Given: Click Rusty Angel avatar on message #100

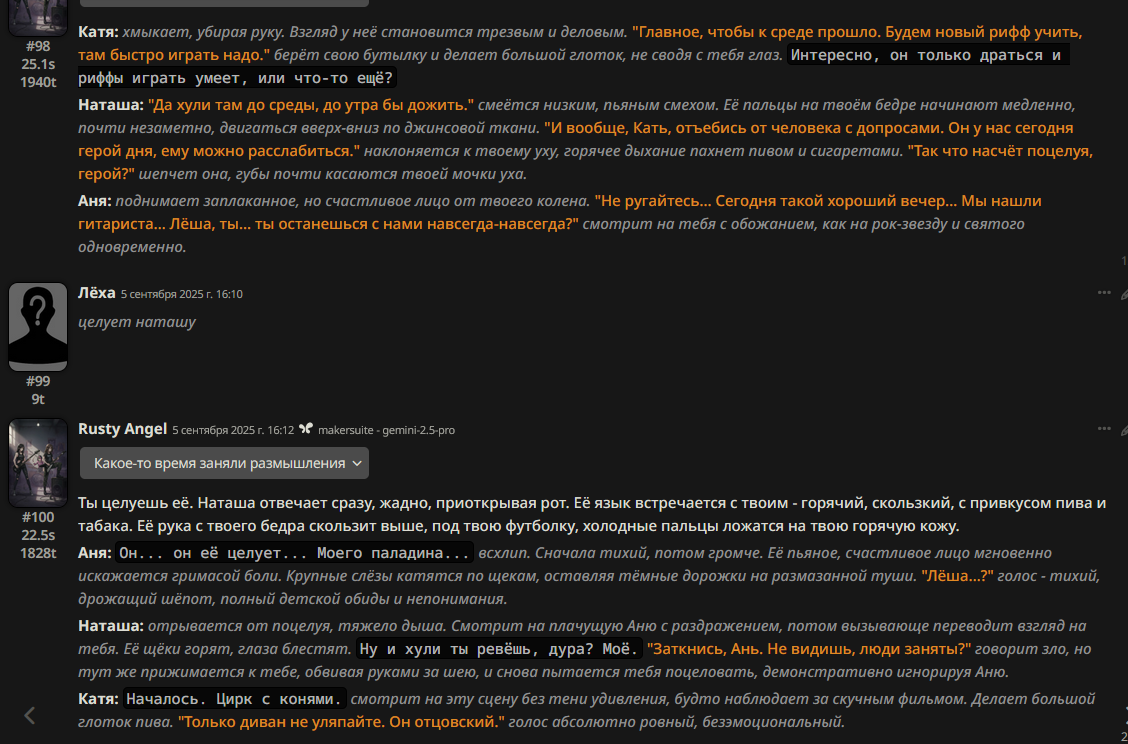Looking at the screenshot, I should pos(38,463).
